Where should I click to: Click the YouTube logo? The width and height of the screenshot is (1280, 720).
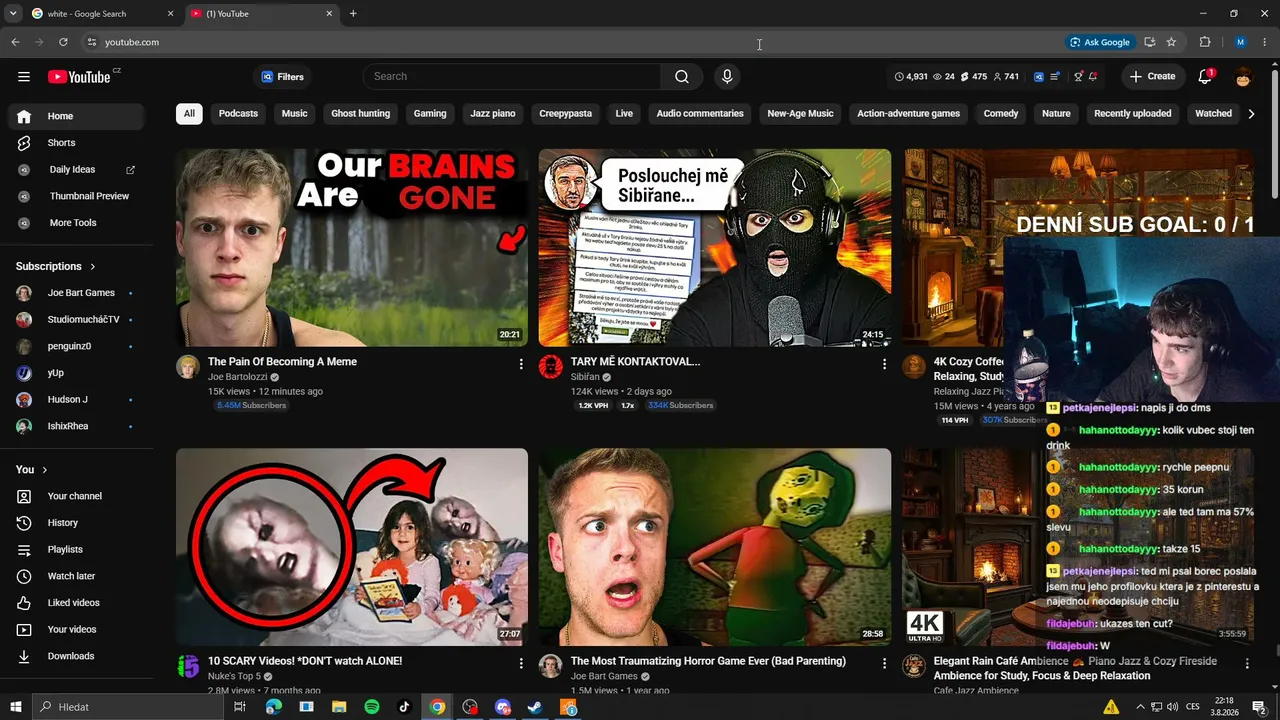79,77
